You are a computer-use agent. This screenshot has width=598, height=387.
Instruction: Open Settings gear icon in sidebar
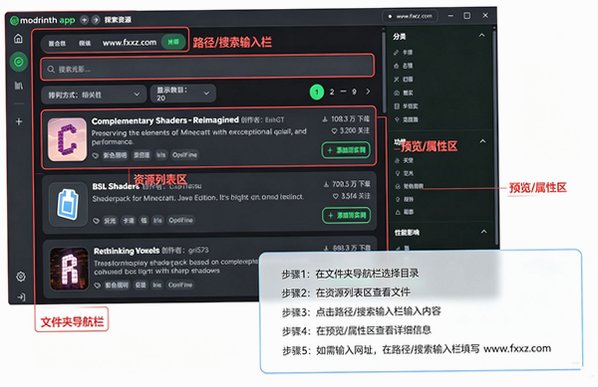[x=21, y=276]
